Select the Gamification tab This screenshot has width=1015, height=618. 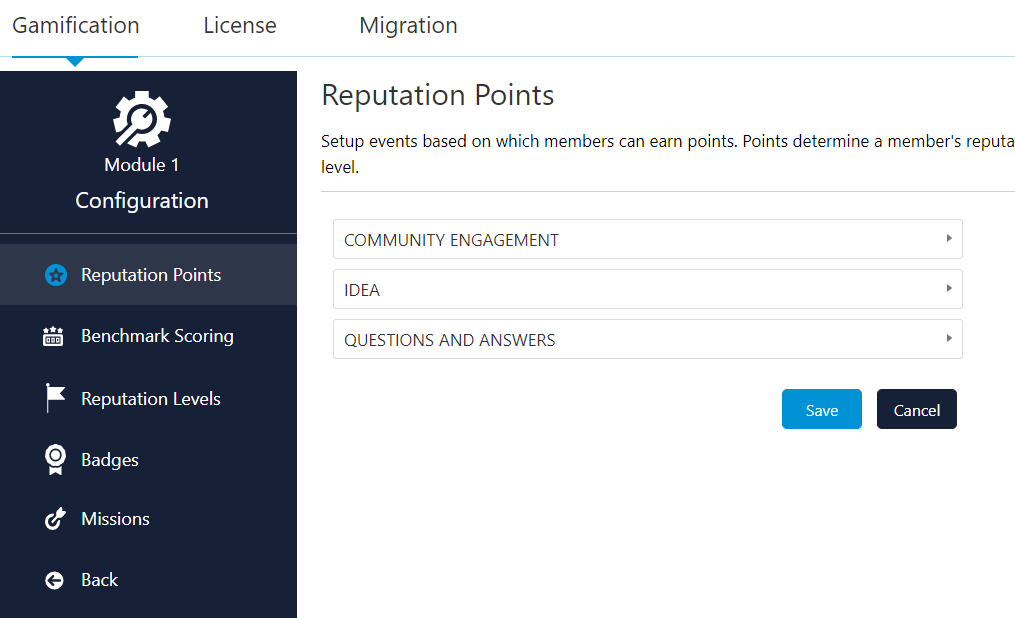coord(75,26)
